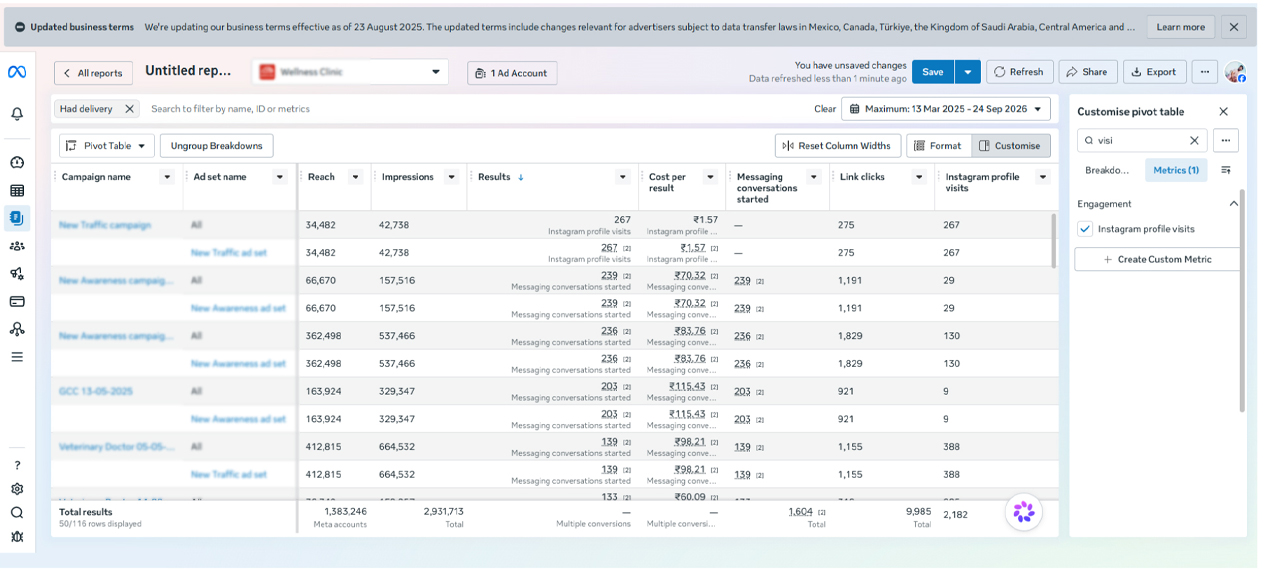
Task: Open the New Traffic campaign link
Action: coord(105,225)
